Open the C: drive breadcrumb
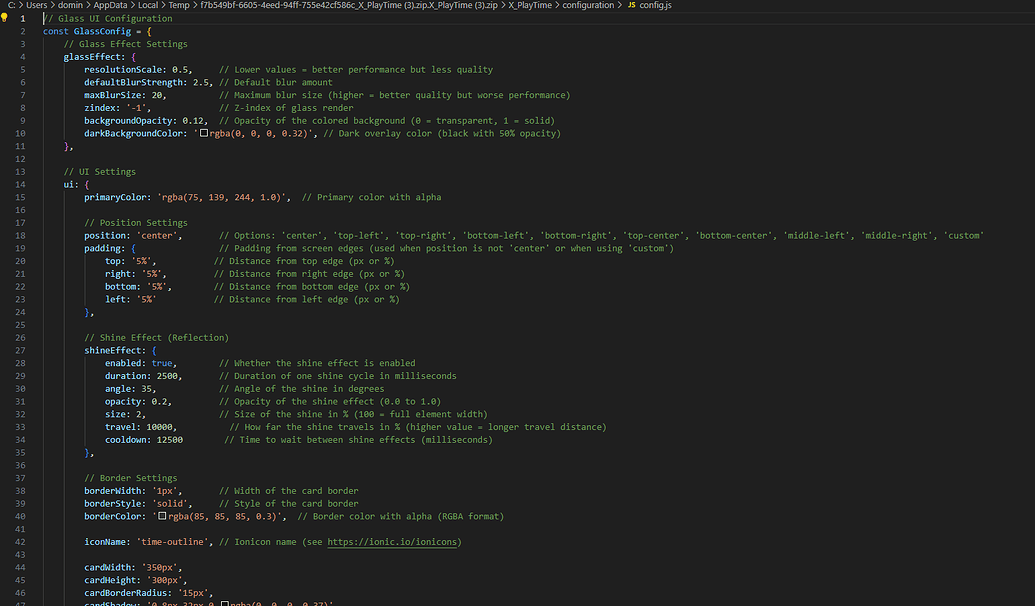 click(10, 5)
